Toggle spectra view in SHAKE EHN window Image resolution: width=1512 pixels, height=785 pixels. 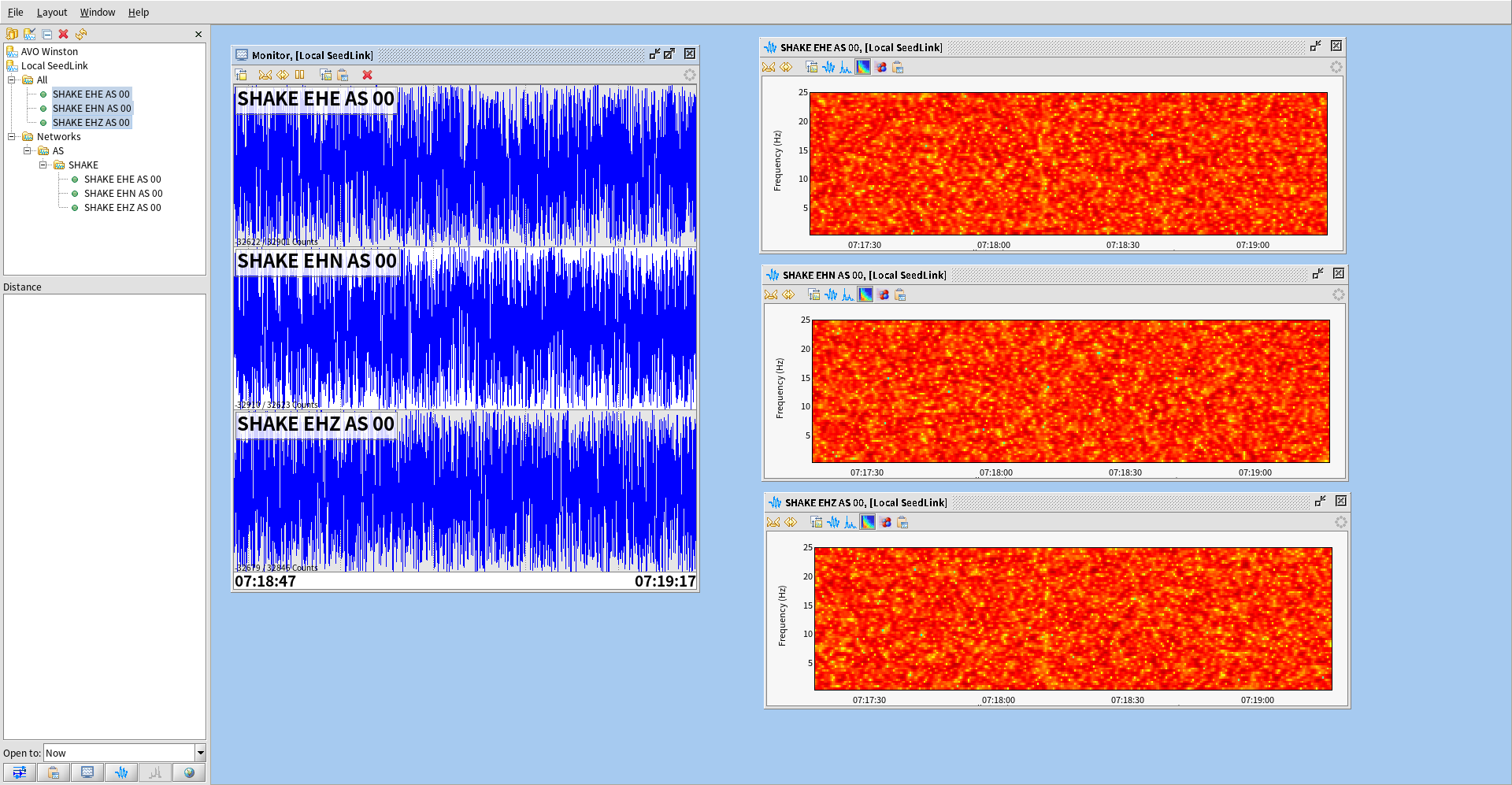point(848,294)
